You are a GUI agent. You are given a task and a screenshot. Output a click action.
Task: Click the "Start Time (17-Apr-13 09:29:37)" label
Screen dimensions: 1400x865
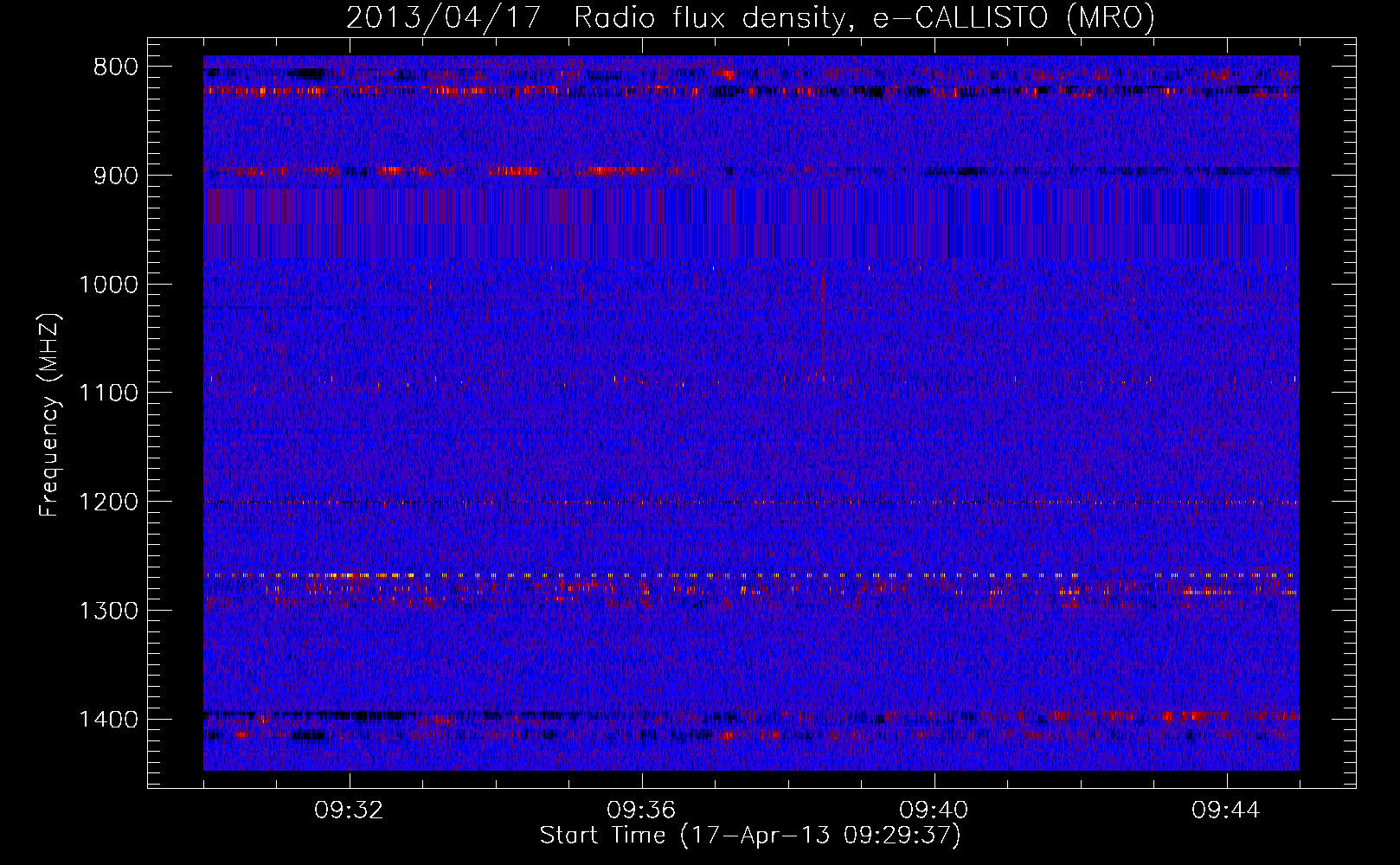coord(750,836)
